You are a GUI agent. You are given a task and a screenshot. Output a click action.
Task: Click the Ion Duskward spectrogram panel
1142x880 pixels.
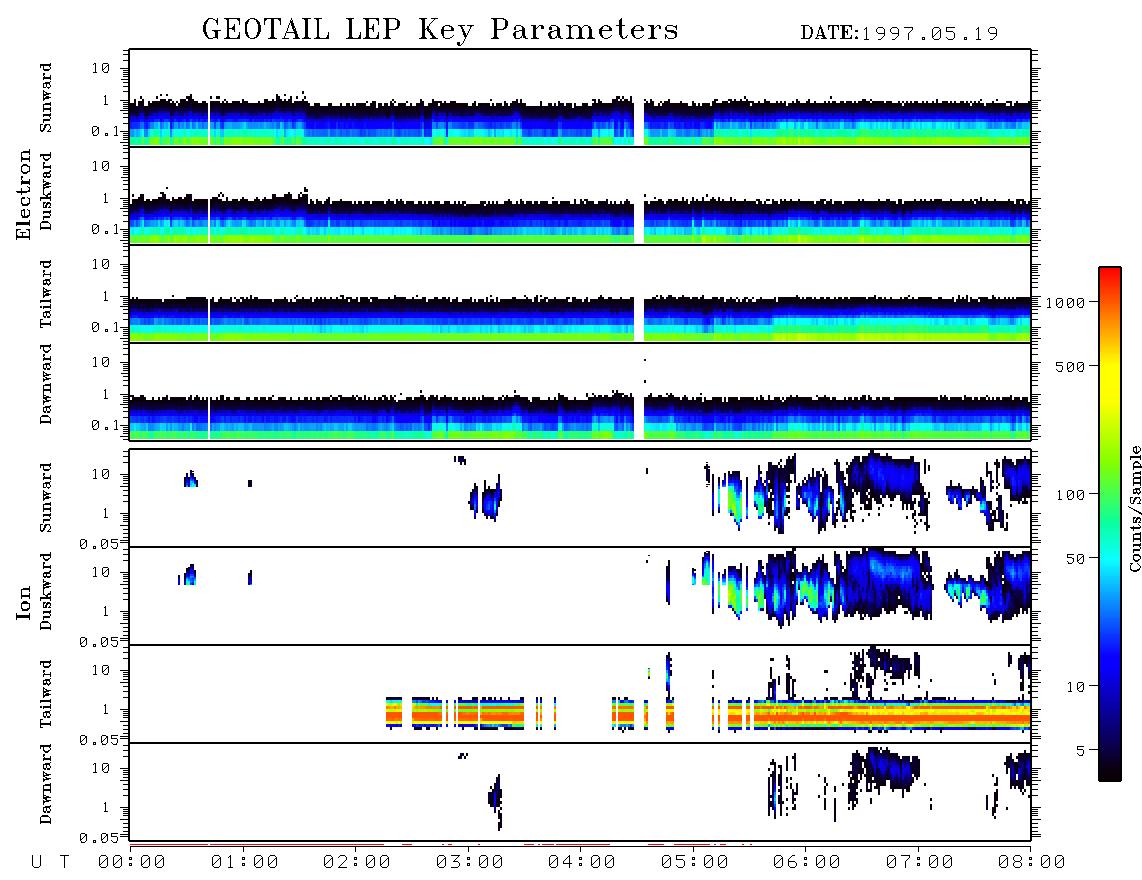[580, 596]
